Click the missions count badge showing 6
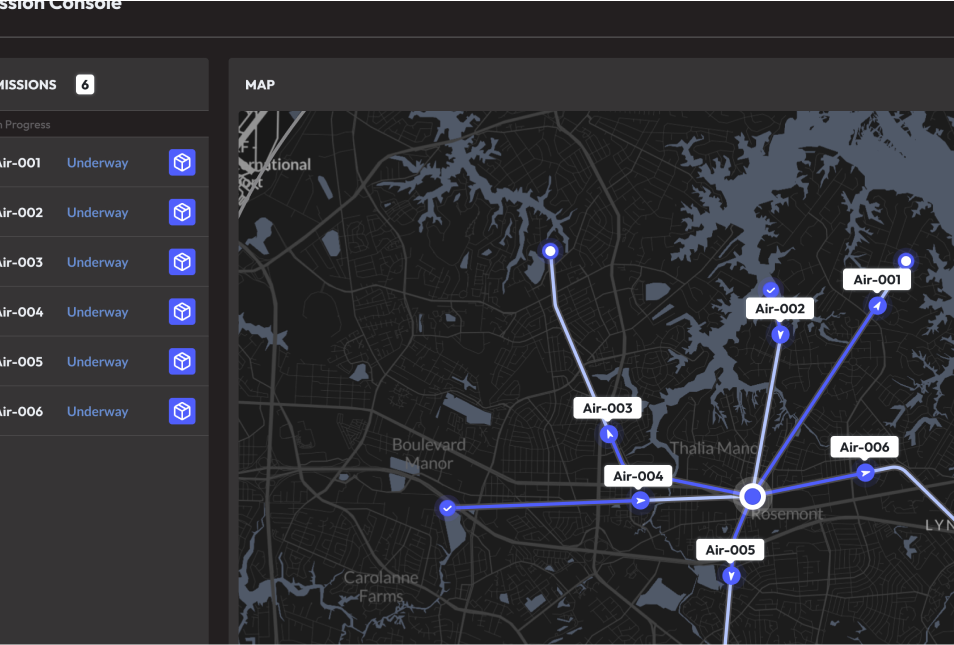954x645 pixels. point(85,85)
